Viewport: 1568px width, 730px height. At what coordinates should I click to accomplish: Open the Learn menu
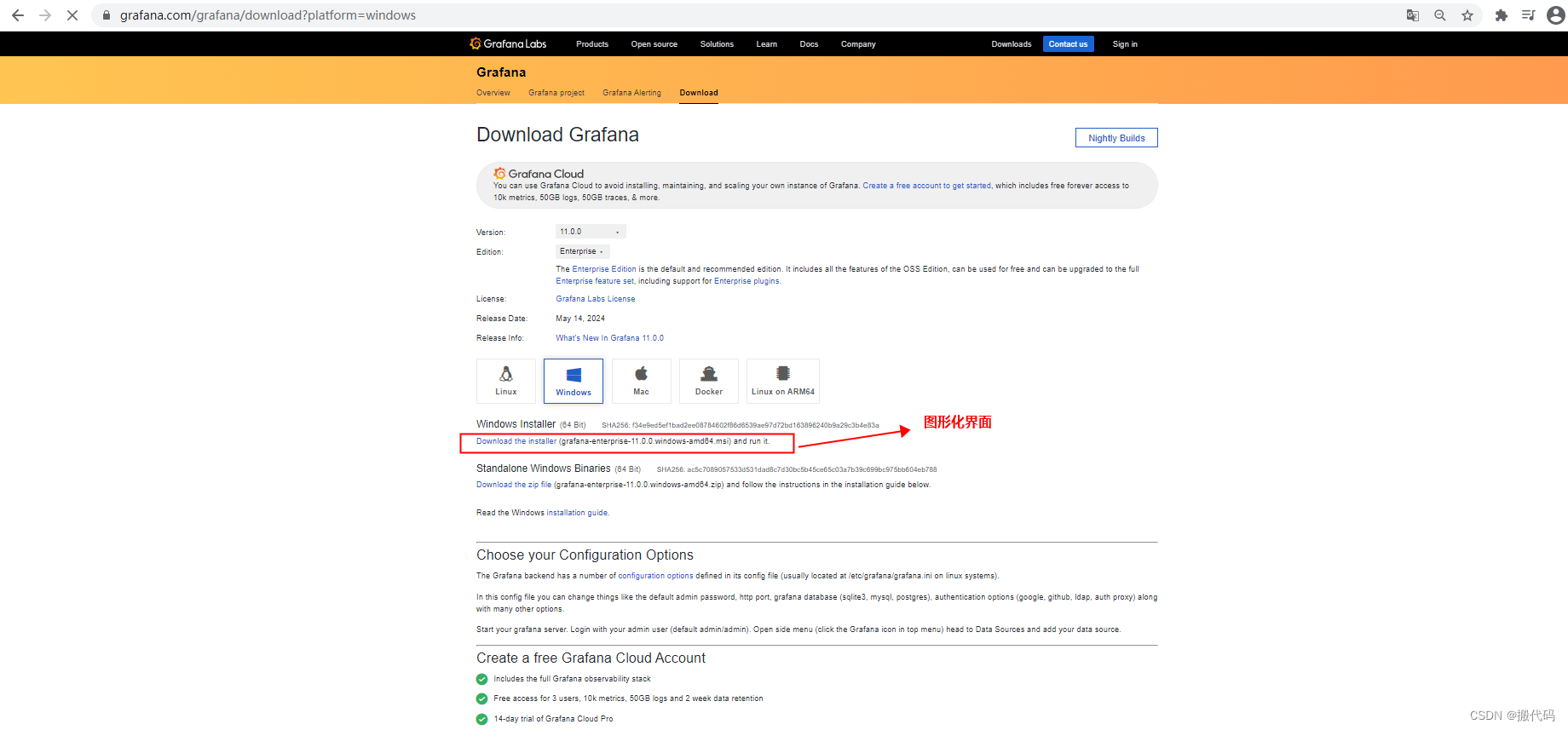pos(767,44)
